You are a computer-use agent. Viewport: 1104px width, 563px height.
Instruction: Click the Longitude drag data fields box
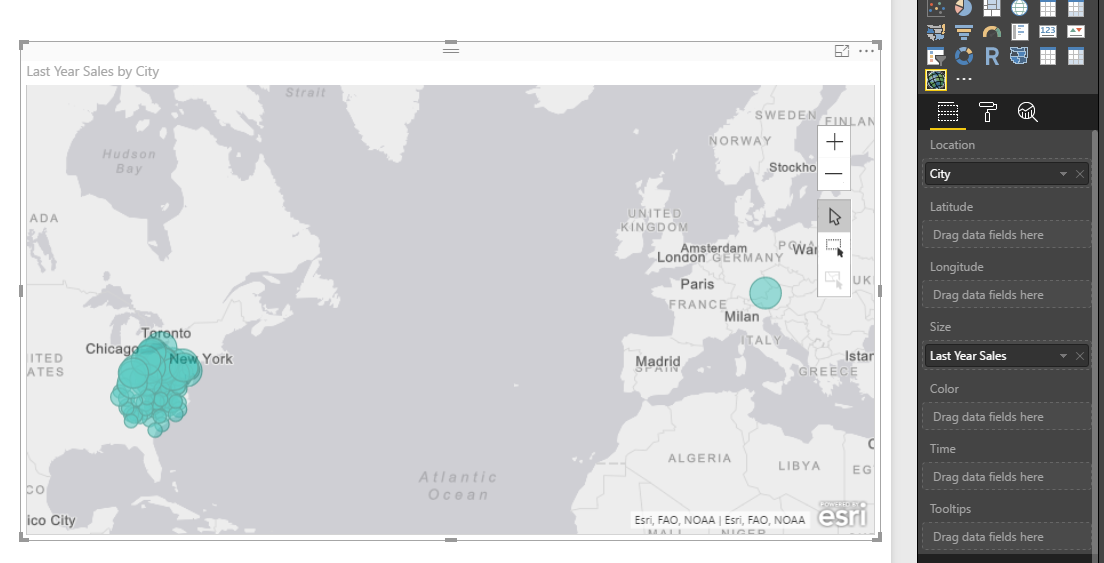1006,295
